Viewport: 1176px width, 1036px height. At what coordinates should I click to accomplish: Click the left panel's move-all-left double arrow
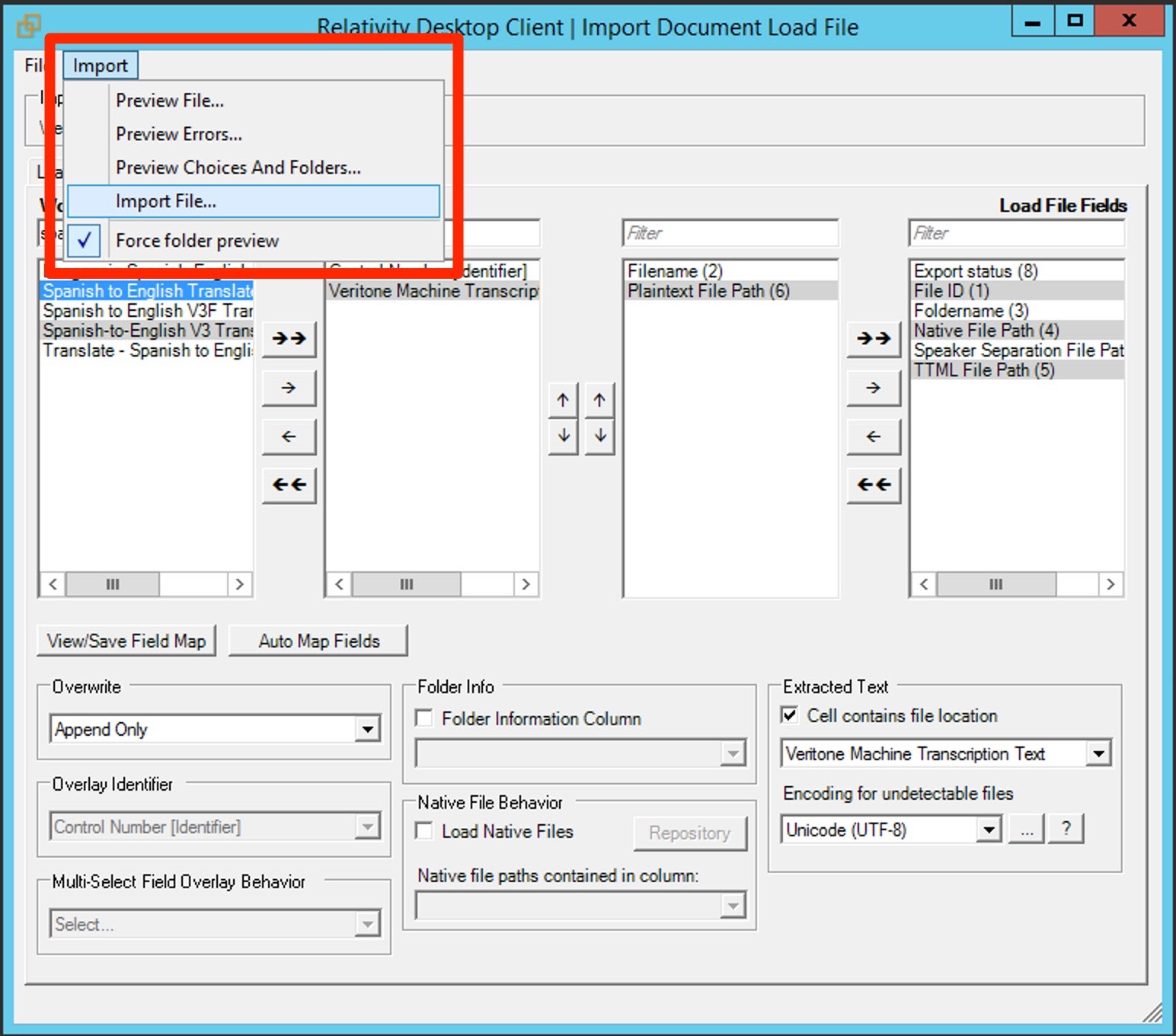[289, 484]
